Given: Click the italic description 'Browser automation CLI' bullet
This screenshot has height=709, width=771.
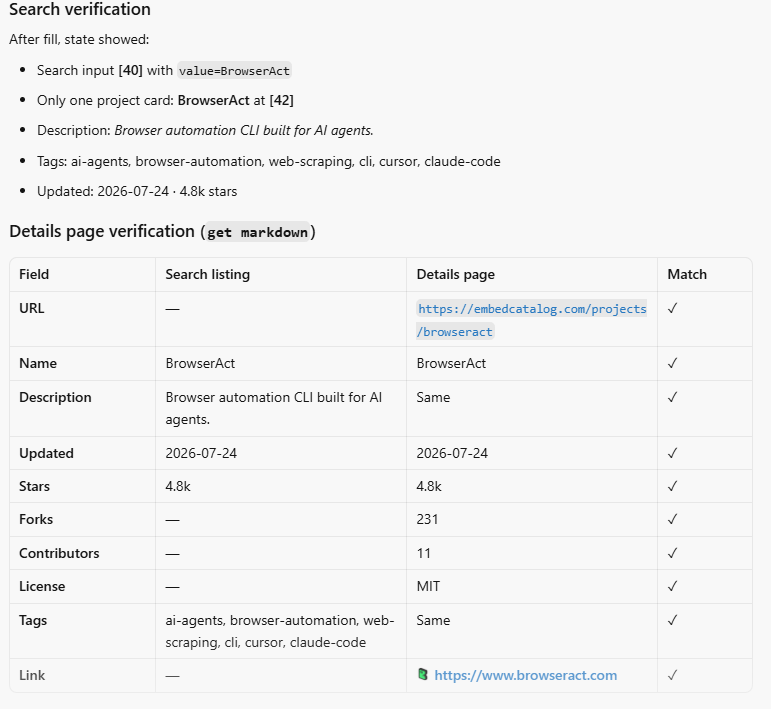Looking at the screenshot, I should [205, 130].
